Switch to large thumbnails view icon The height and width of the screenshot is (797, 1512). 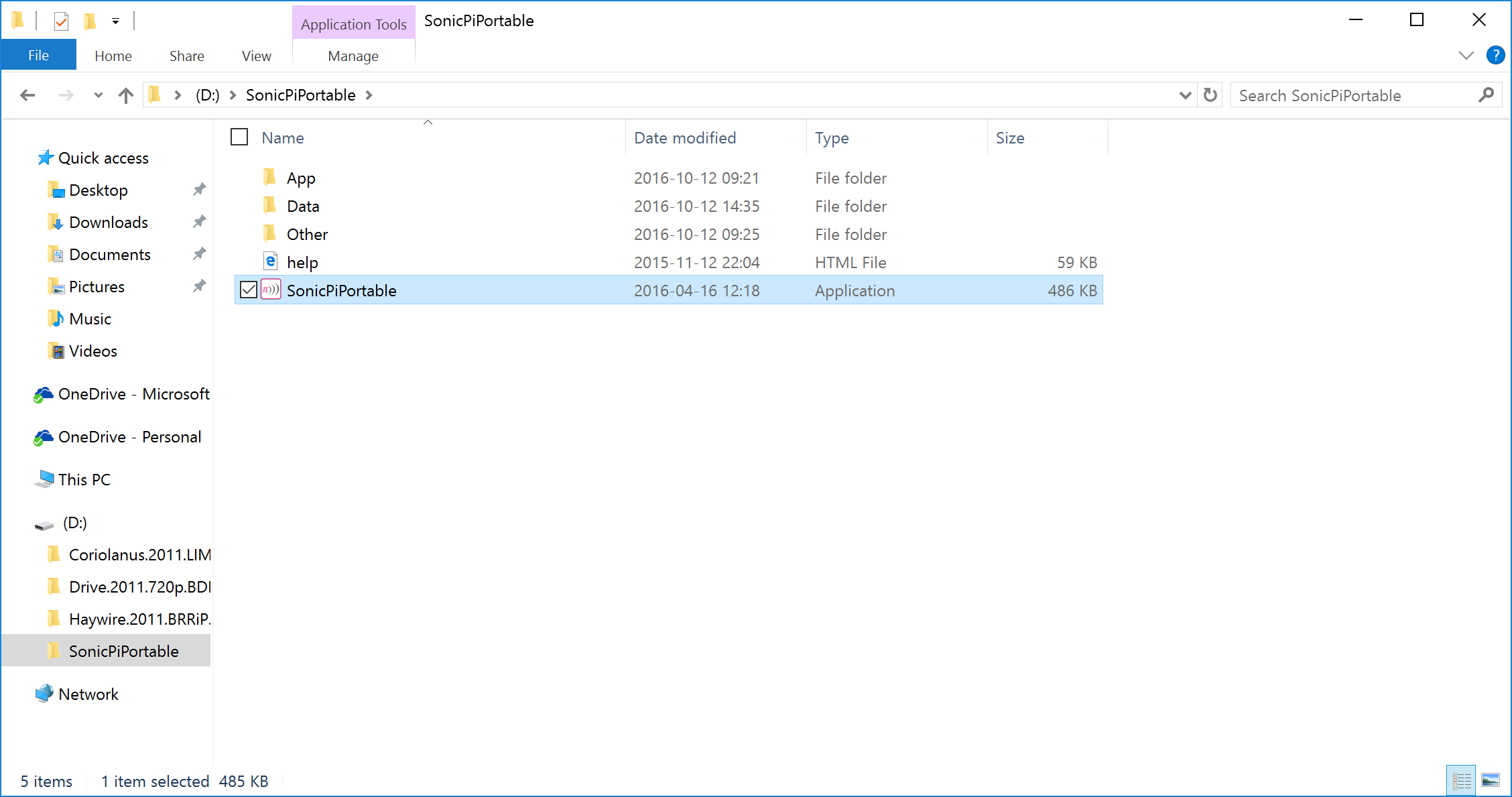point(1491,780)
